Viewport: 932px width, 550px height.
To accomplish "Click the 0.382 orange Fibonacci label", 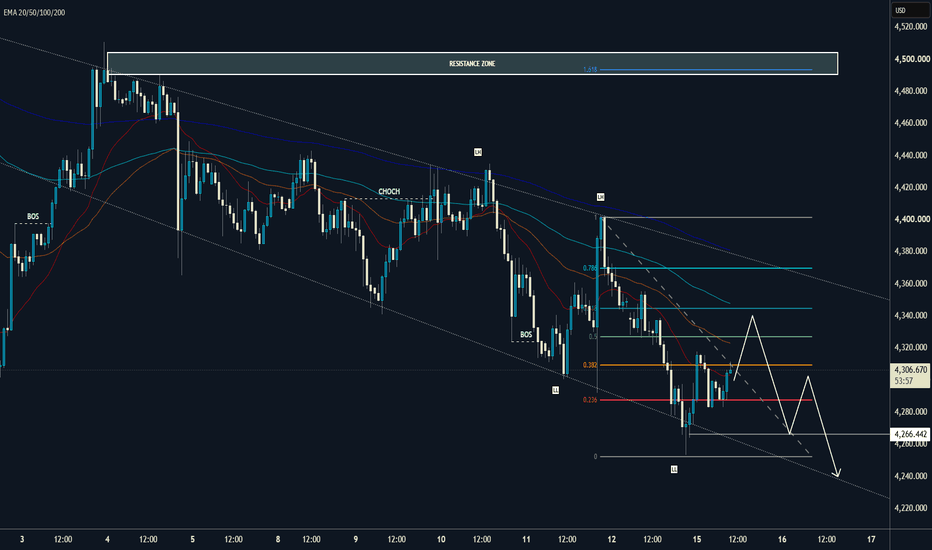I will [x=590, y=365].
